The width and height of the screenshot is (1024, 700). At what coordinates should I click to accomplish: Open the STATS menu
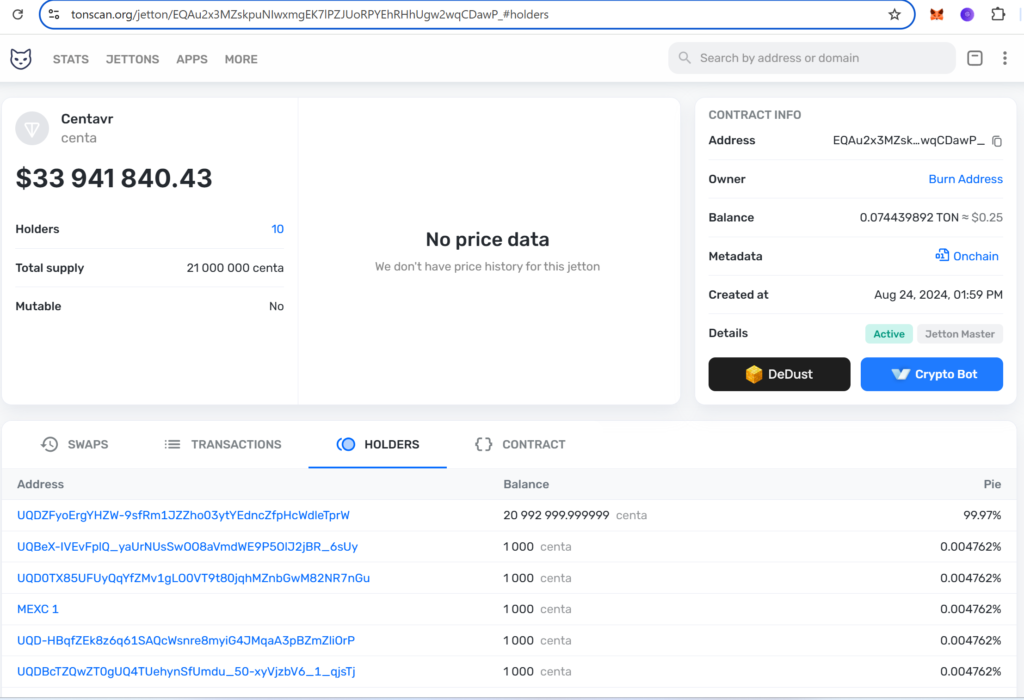click(71, 59)
